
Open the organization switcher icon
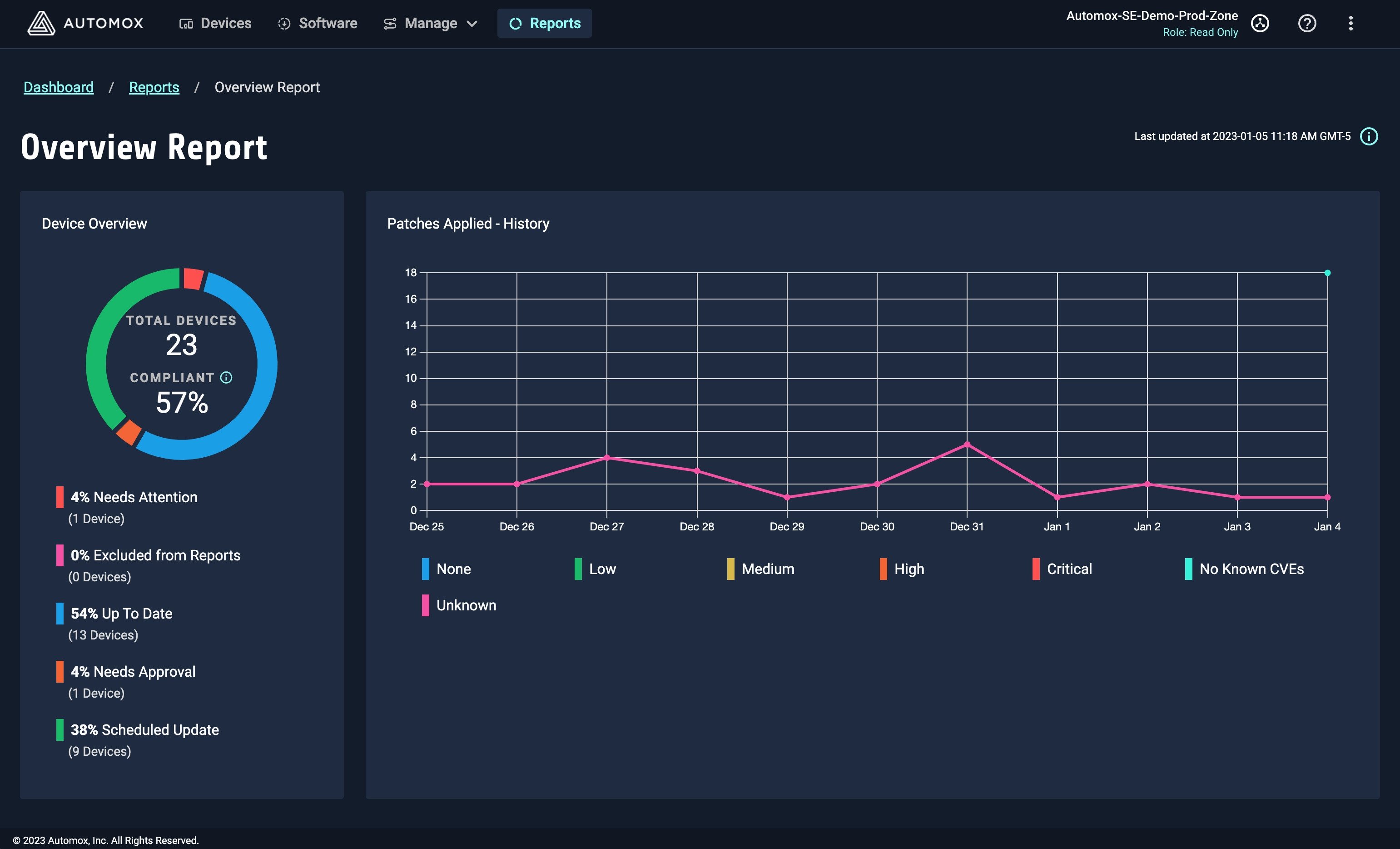click(x=1260, y=23)
